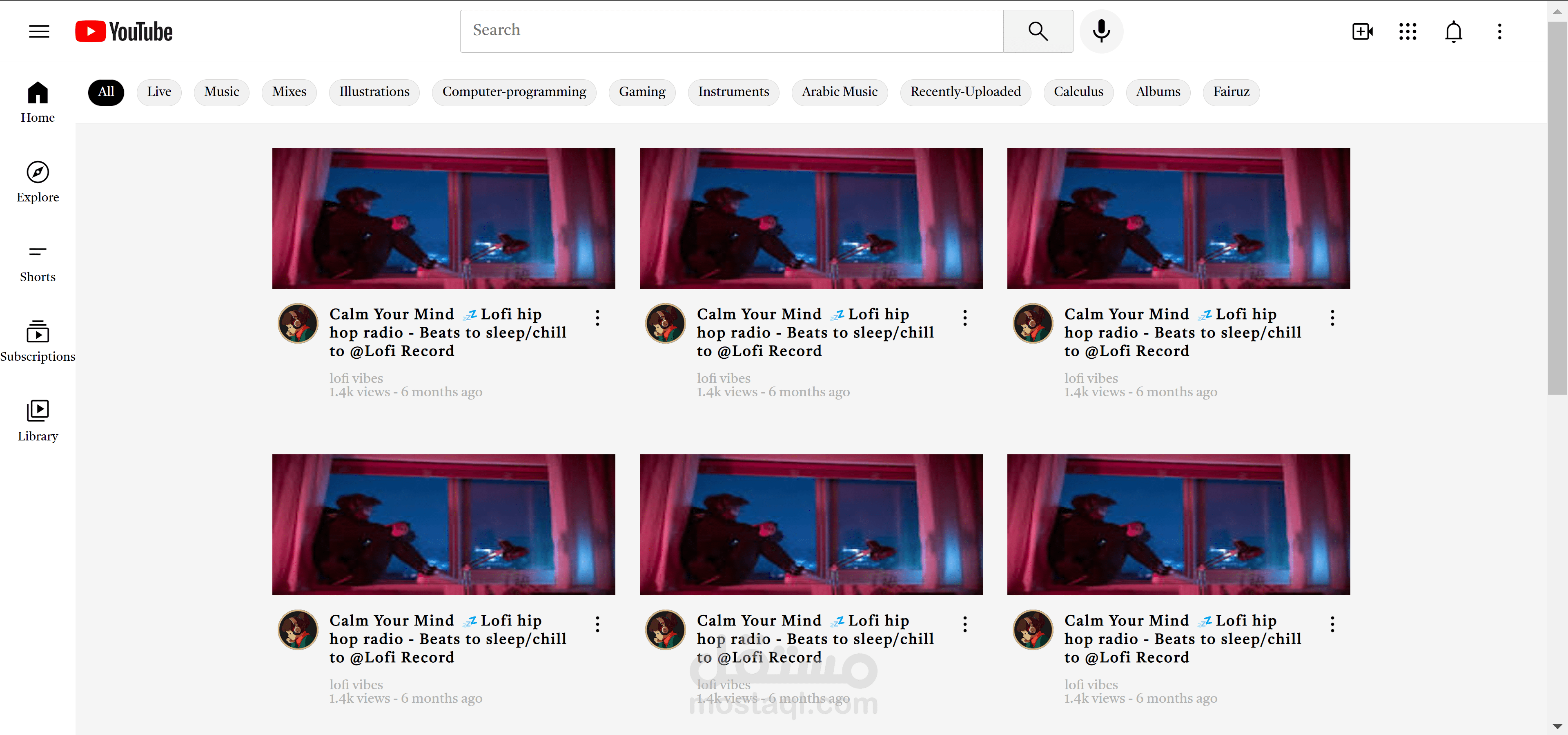Open the hamburger navigation menu
The image size is (1568, 735).
point(38,31)
